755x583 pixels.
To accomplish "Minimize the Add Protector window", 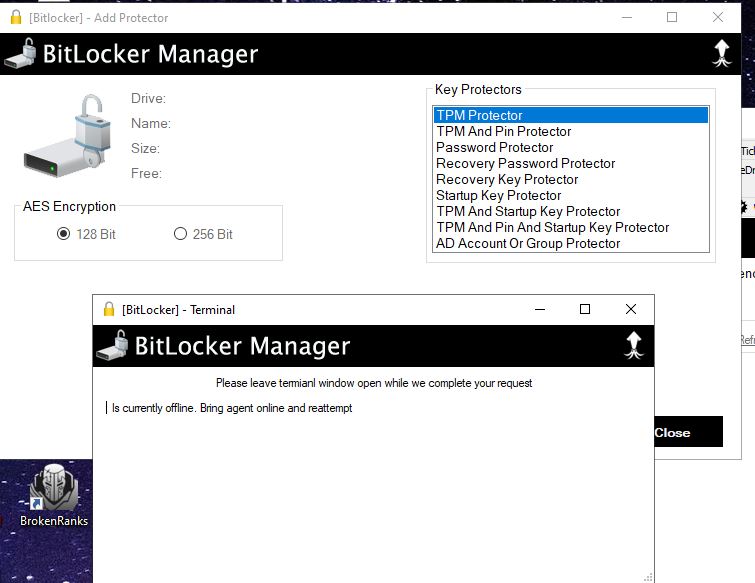I will (627, 17).
